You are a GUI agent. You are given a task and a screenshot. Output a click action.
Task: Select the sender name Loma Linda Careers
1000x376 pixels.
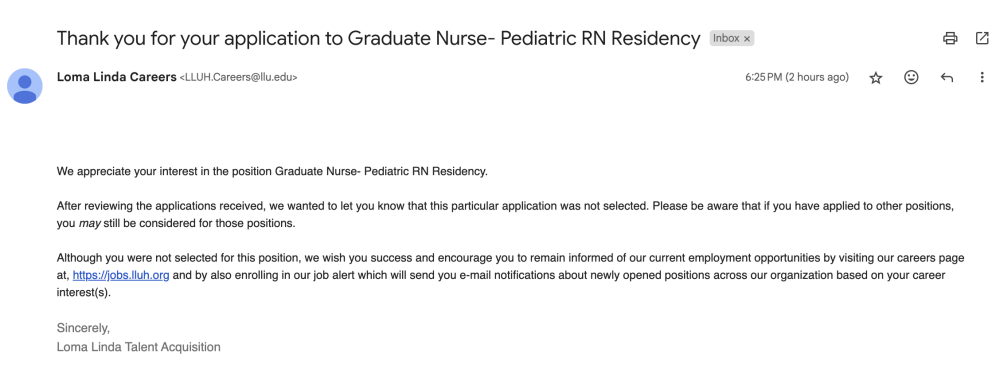point(117,77)
